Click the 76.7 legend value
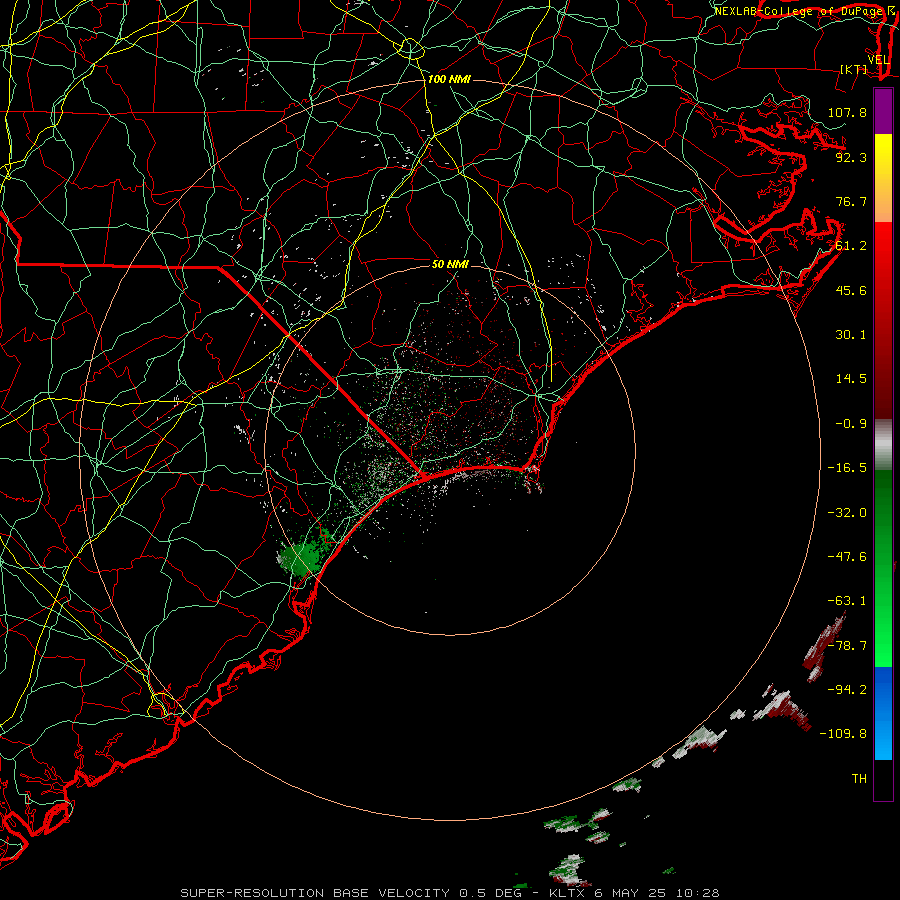900x900 pixels. tap(851, 201)
